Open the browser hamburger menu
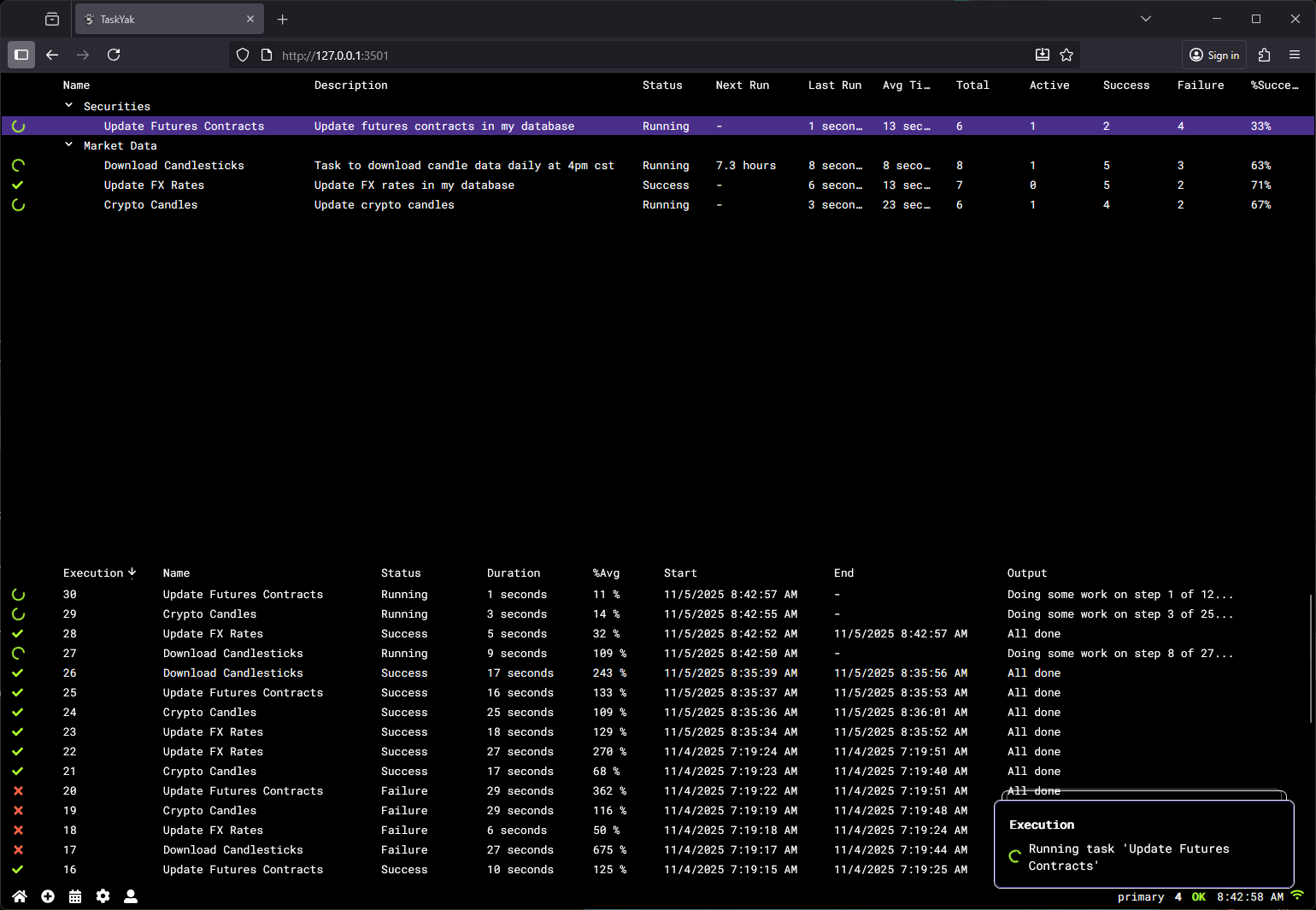1316x910 pixels. point(1295,55)
